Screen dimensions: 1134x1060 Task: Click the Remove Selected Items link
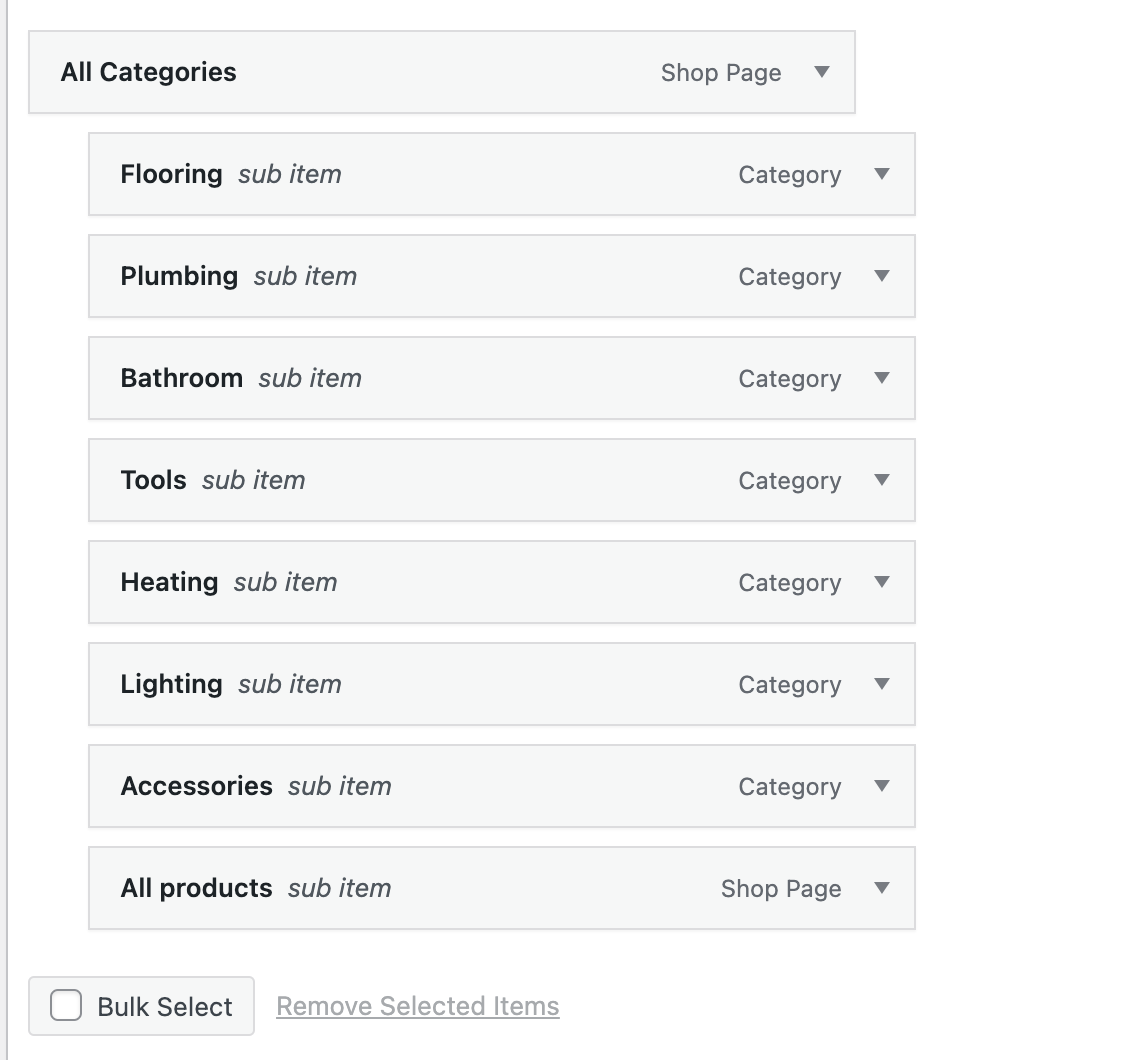pos(417,1006)
